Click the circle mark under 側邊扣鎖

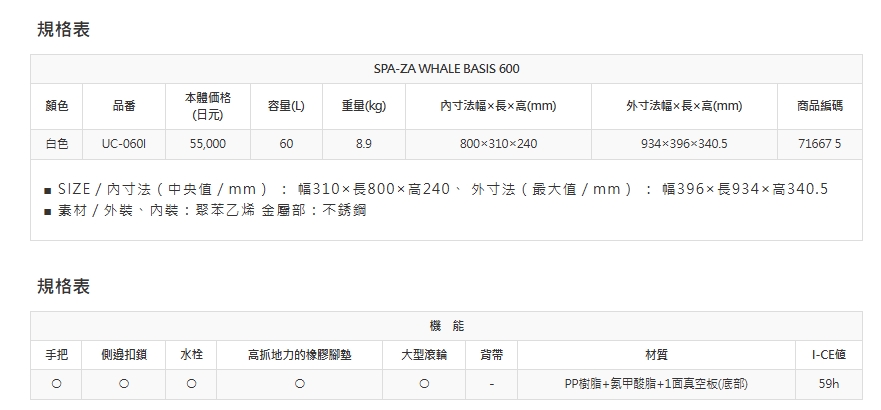[x=123, y=384]
